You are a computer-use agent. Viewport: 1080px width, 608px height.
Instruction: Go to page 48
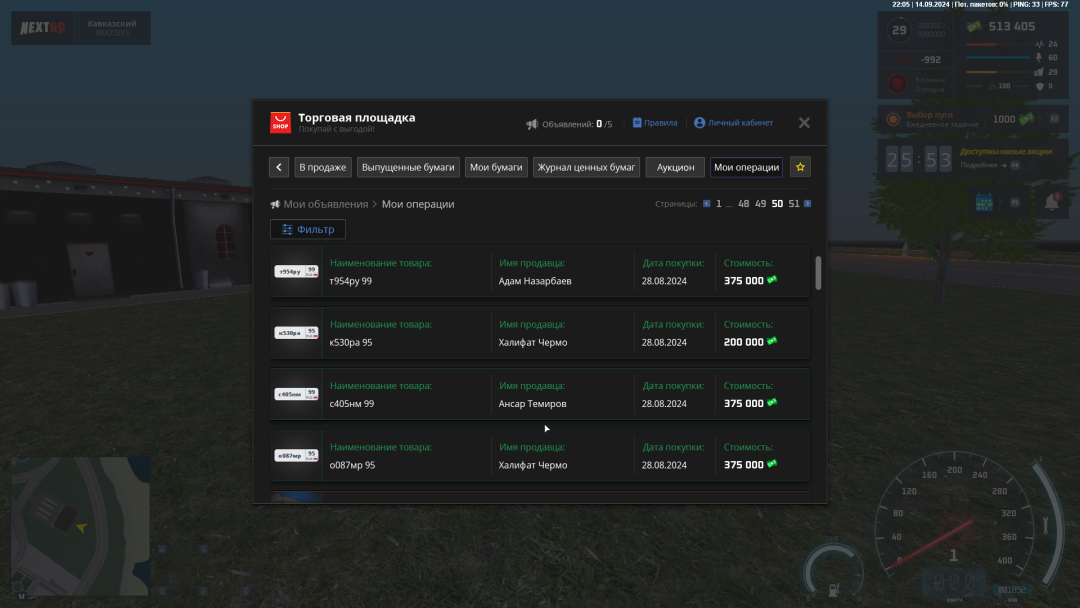tap(744, 204)
